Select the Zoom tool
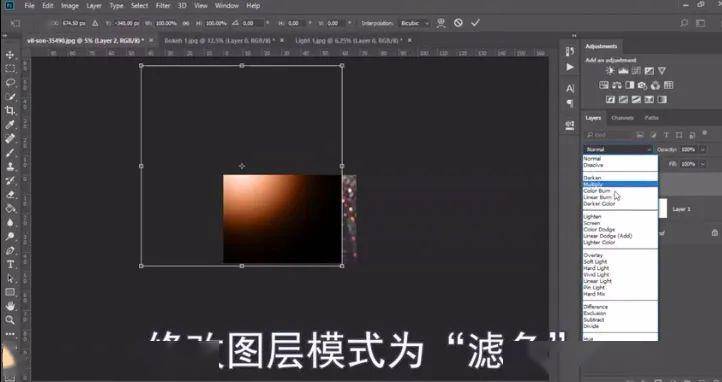Screen dimensions: 722x382 tap(10, 320)
